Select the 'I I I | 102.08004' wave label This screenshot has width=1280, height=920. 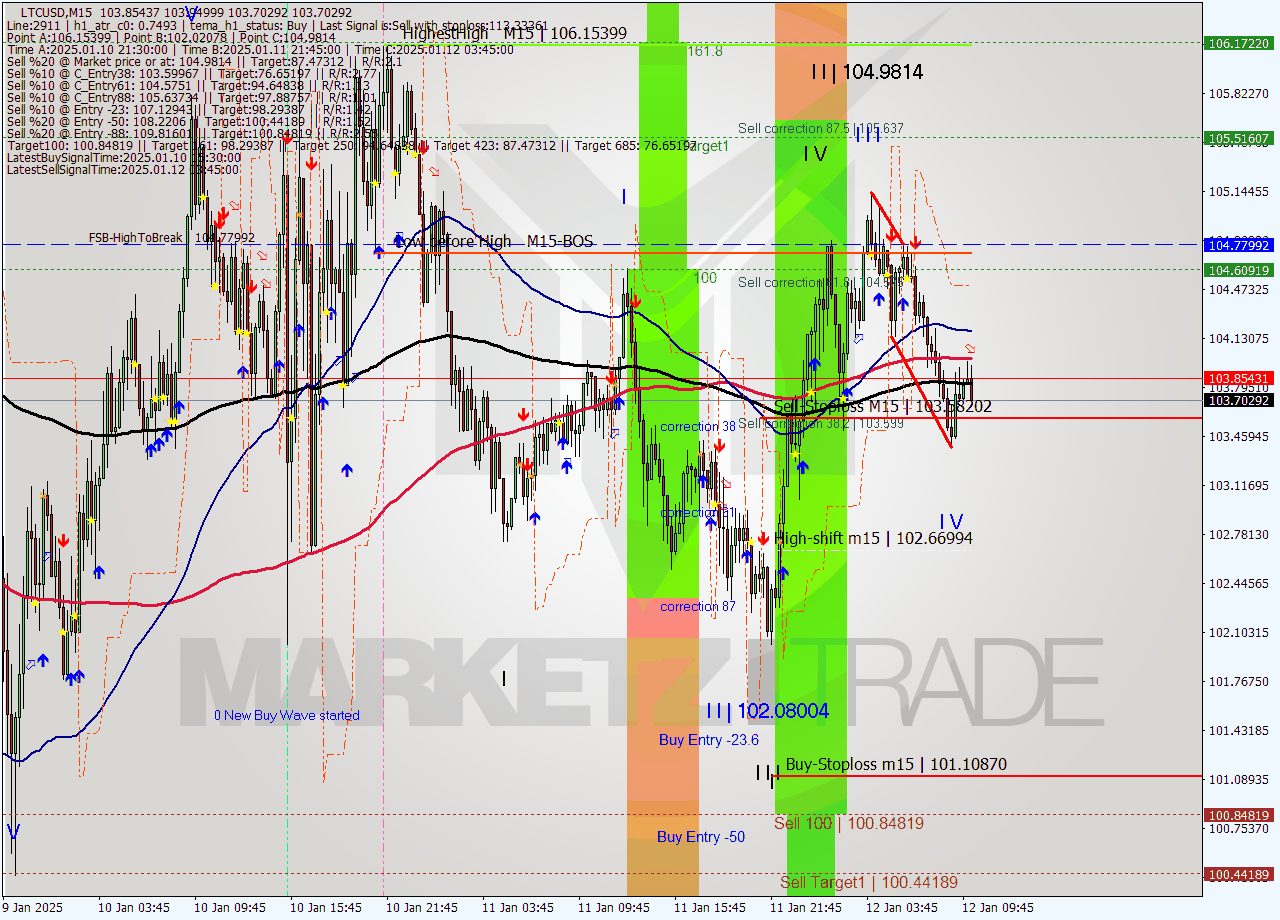click(x=767, y=711)
